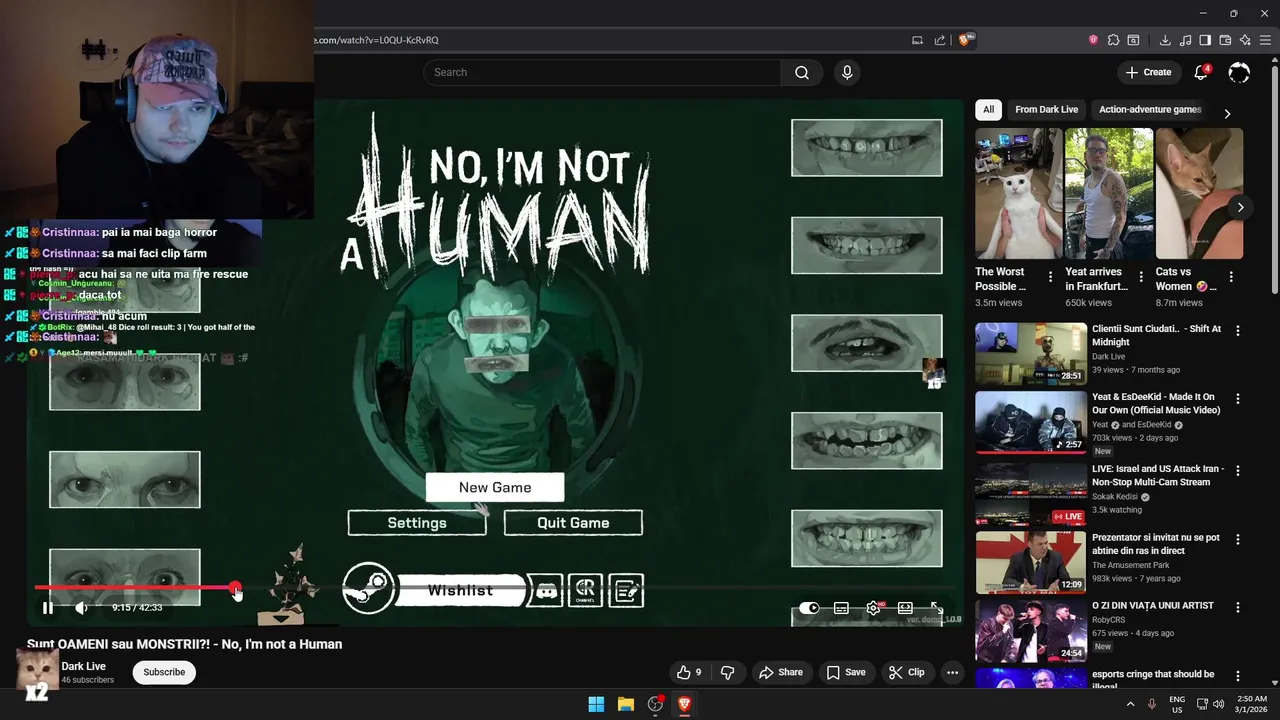Image resolution: width=1280 pixels, height=720 pixels.
Task: Show more filter chips with arrow
Action: [x=1227, y=113]
